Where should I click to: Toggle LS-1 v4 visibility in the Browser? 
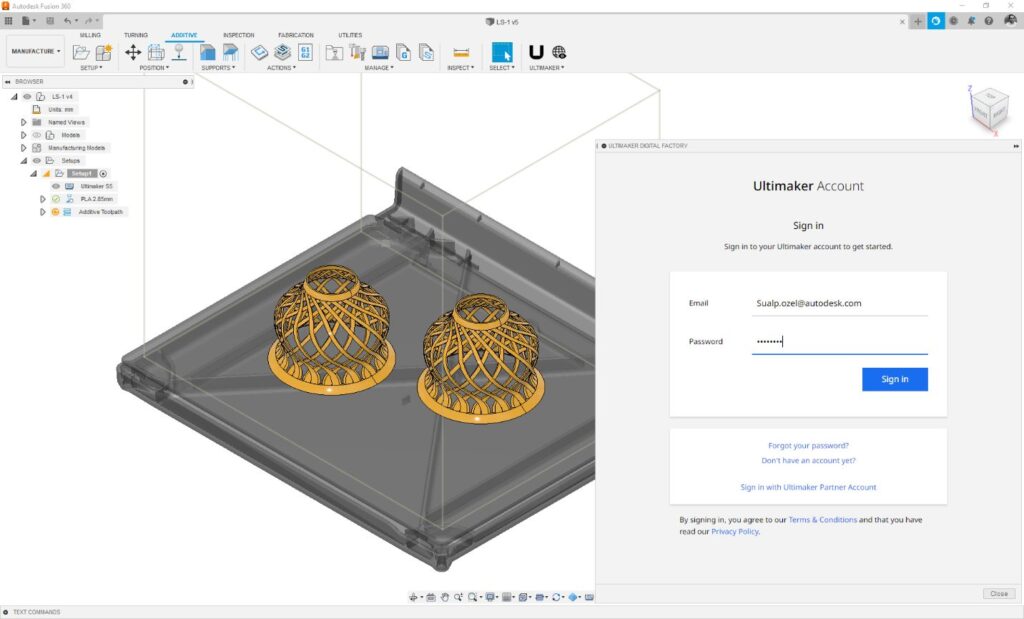tap(26, 97)
